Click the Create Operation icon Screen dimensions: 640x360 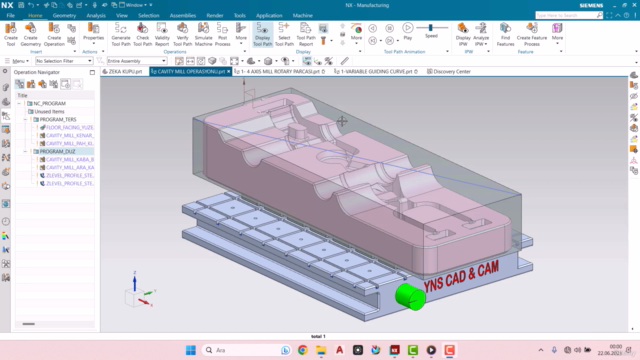tap(54, 34)
